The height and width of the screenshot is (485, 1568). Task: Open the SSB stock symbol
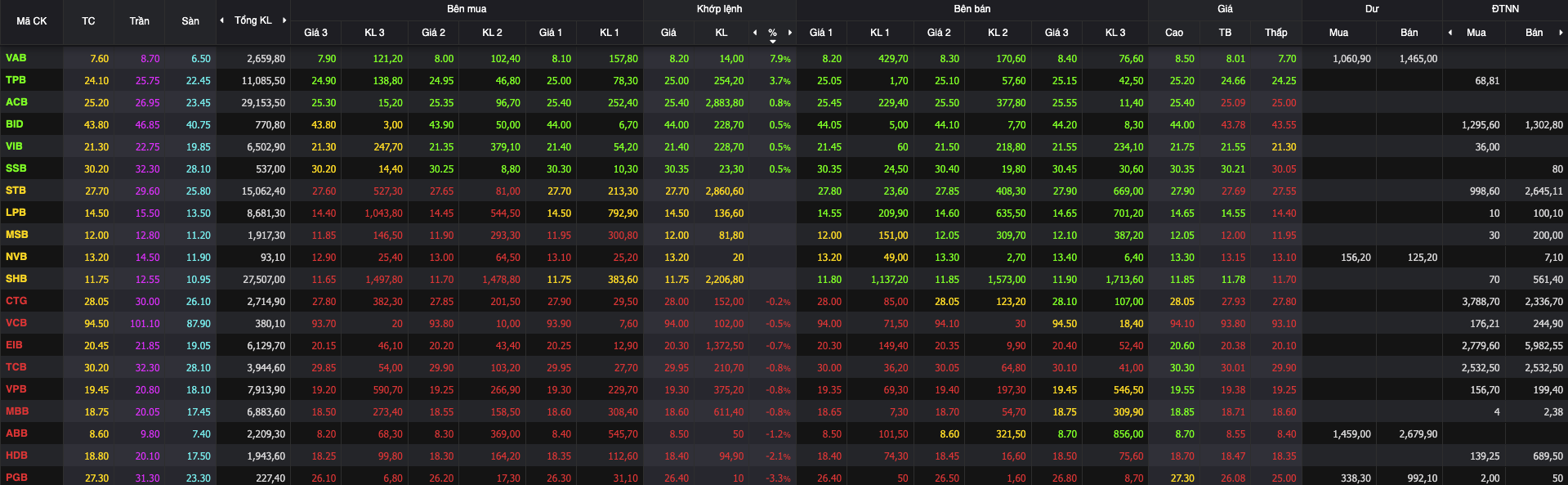tap(16, 168)
